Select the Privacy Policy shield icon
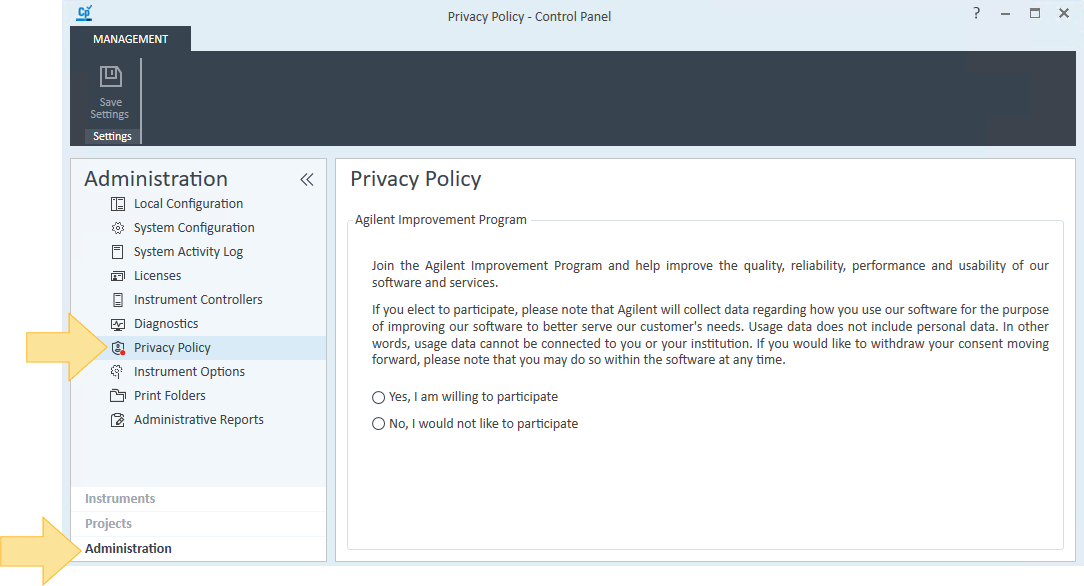Screen dimensions: 1084x586 pyautogui.click(x=118, y=348)
